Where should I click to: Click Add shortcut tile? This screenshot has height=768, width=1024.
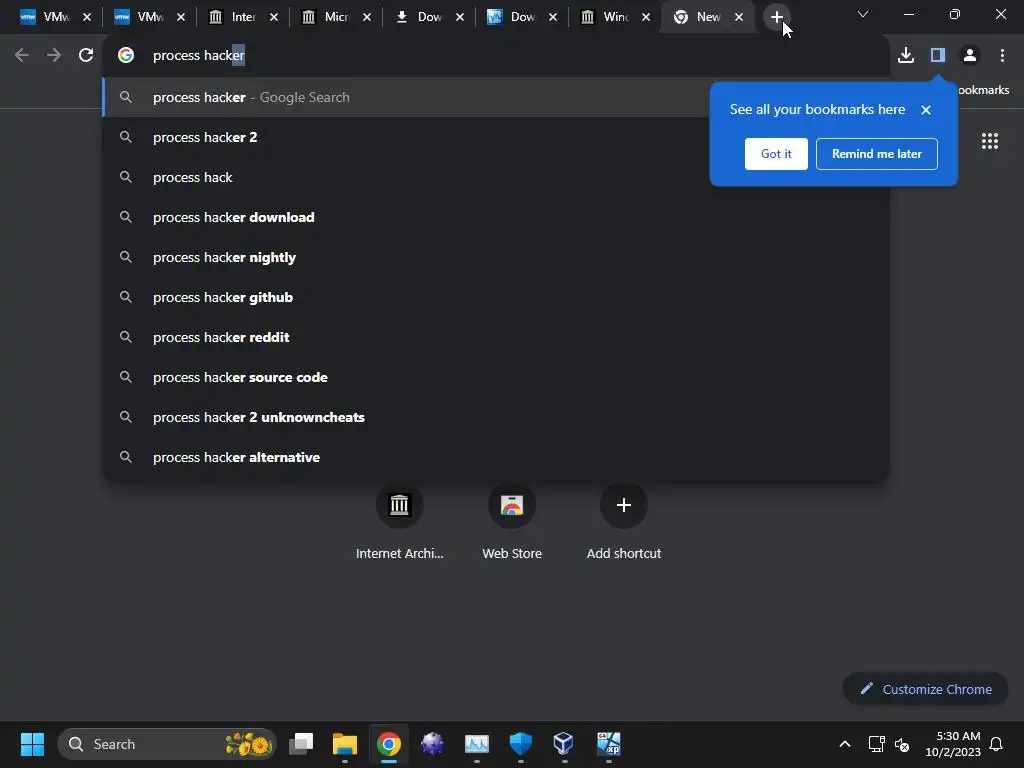pyautogui.click(x=624, y=523)
